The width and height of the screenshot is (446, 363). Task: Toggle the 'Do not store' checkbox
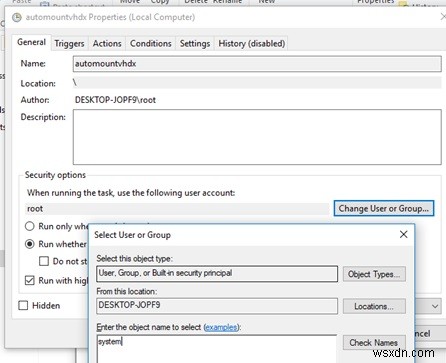tap(44, 261)
